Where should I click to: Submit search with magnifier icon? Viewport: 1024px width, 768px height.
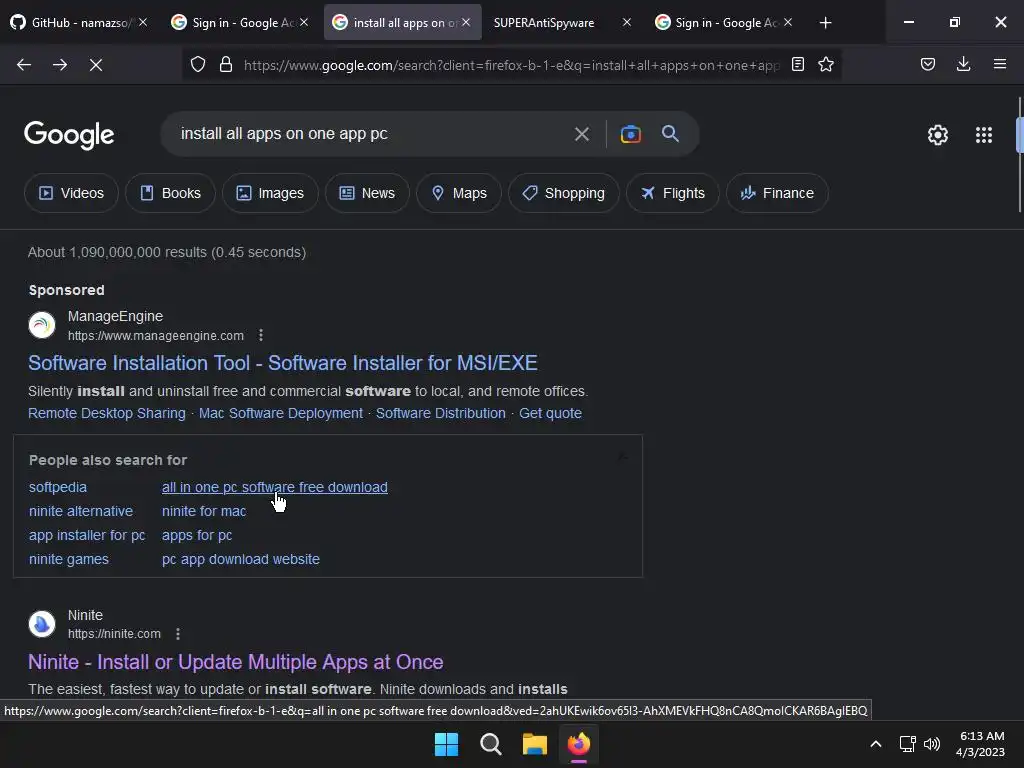pyautogui.click(x=671, y=134)
